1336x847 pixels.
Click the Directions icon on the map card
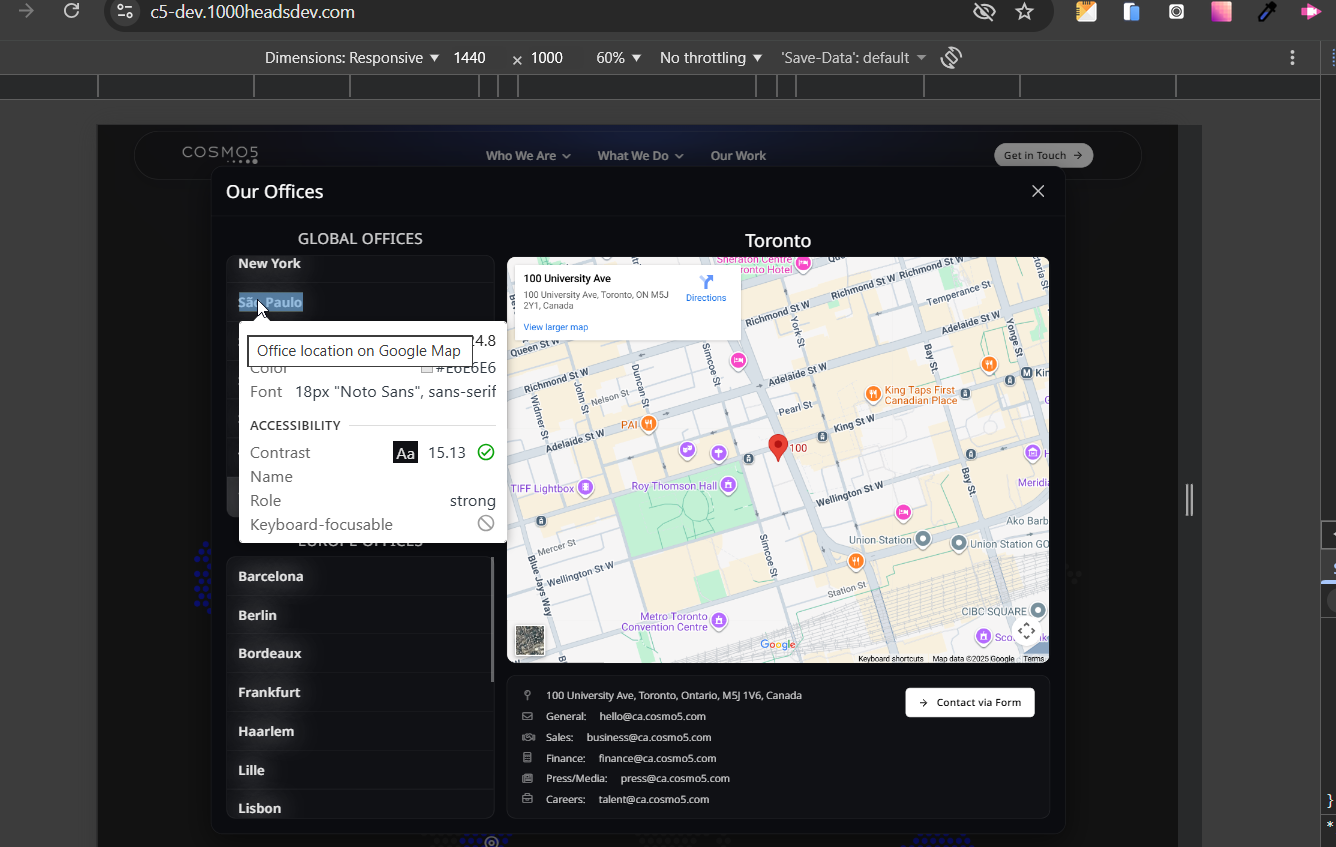coord(706,283)
